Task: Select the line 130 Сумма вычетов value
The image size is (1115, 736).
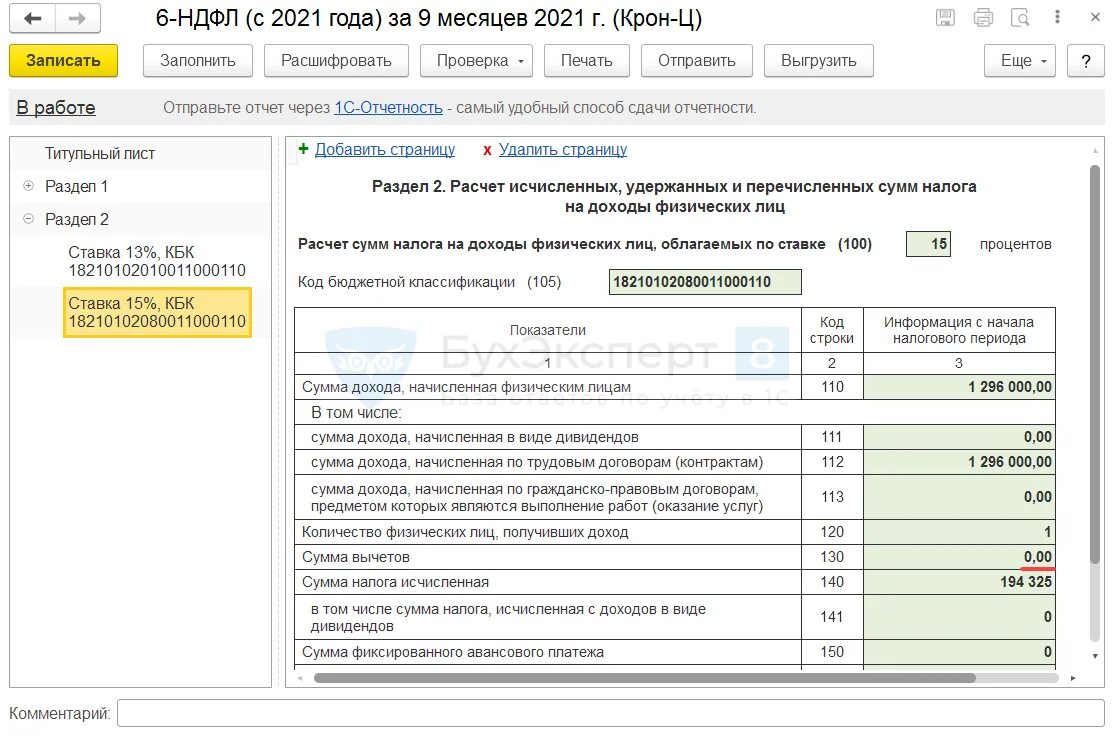Action: click(959, 557)
